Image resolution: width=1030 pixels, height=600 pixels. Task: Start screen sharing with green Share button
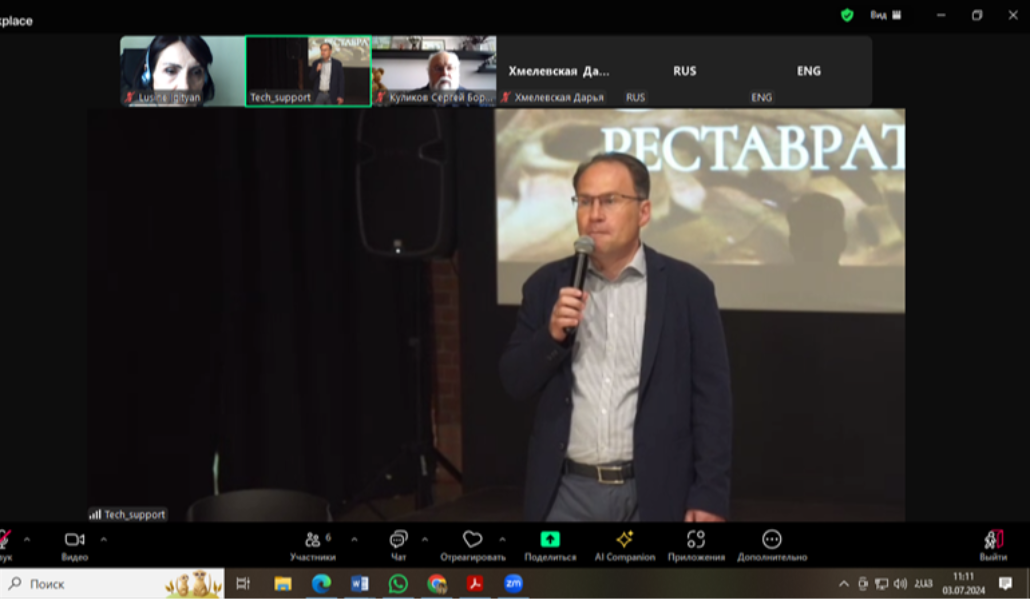[x=550, y=540]
